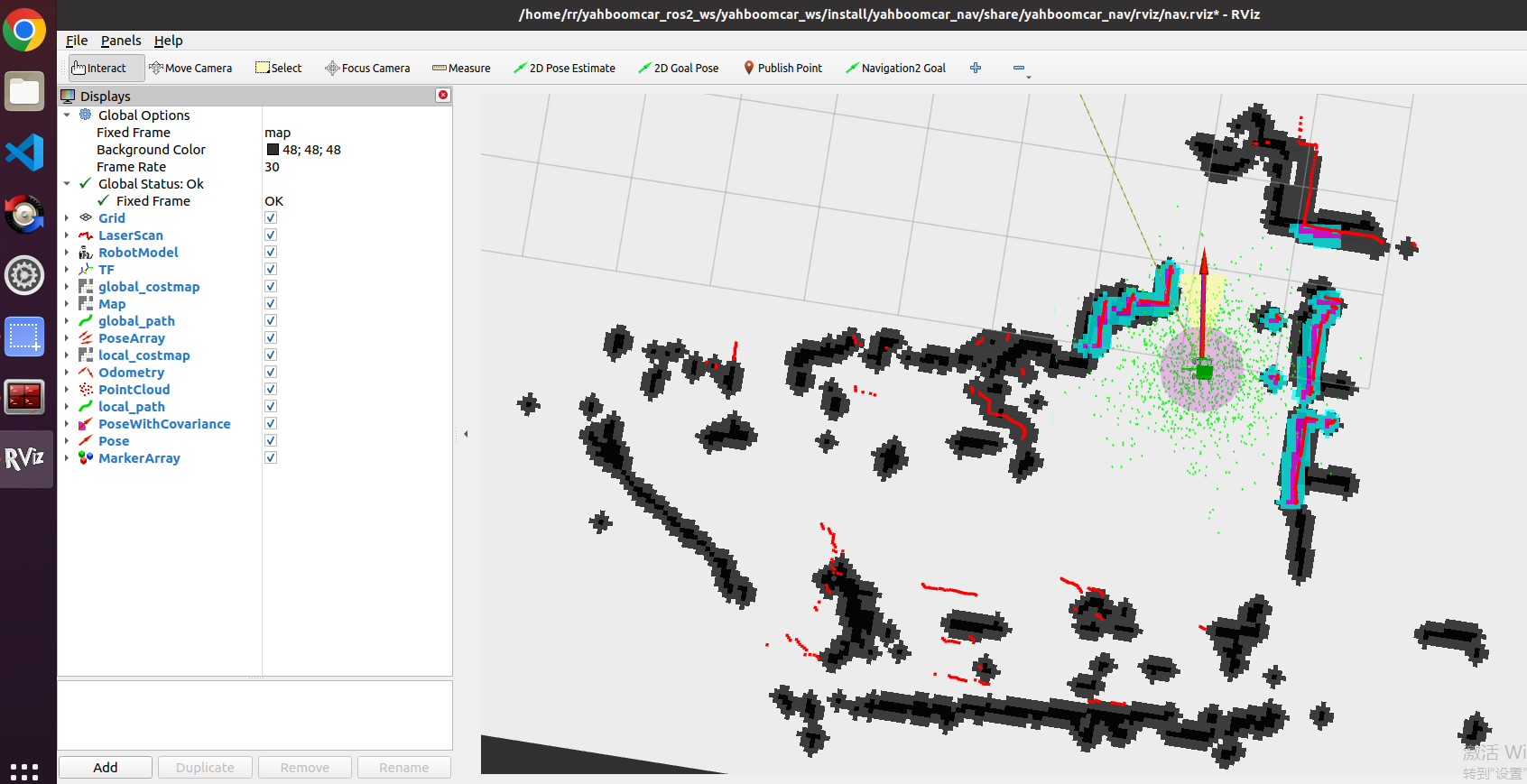Expand the local_costmap display entry
The width and height of the screenshot is (1527, 784).
pyautogui.click(x=67, y=355)
